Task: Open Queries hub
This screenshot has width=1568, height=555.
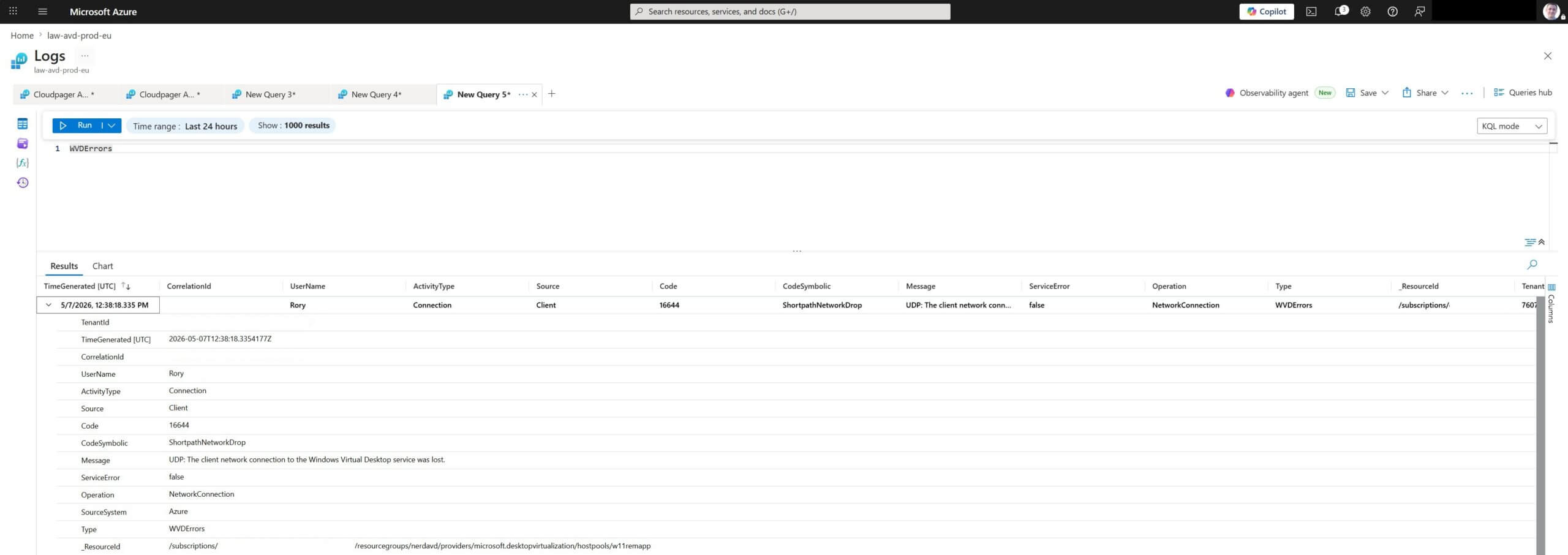Action: (1523, 92)
